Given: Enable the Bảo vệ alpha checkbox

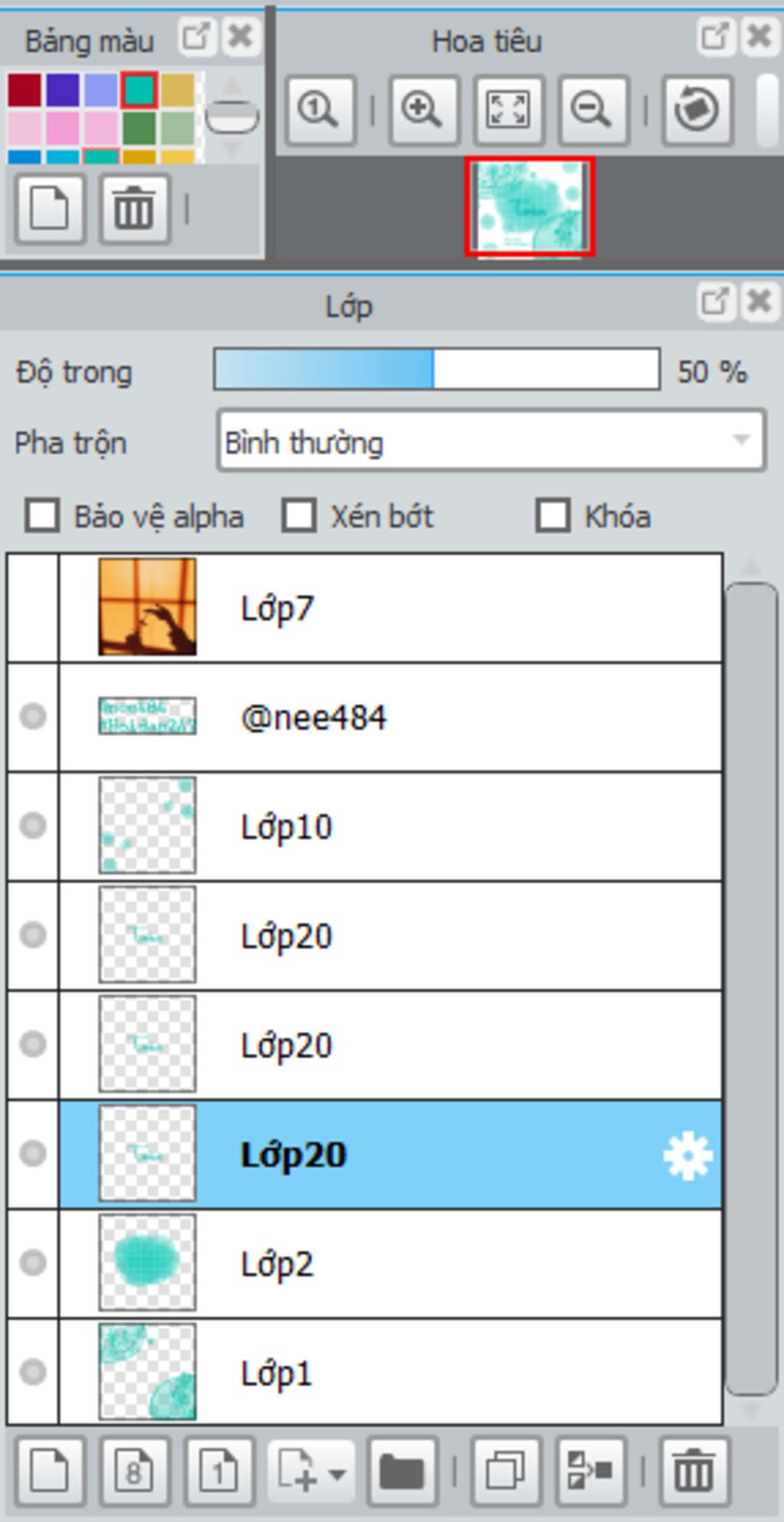Looking at the screenshot, I should [x=42, y=516].
